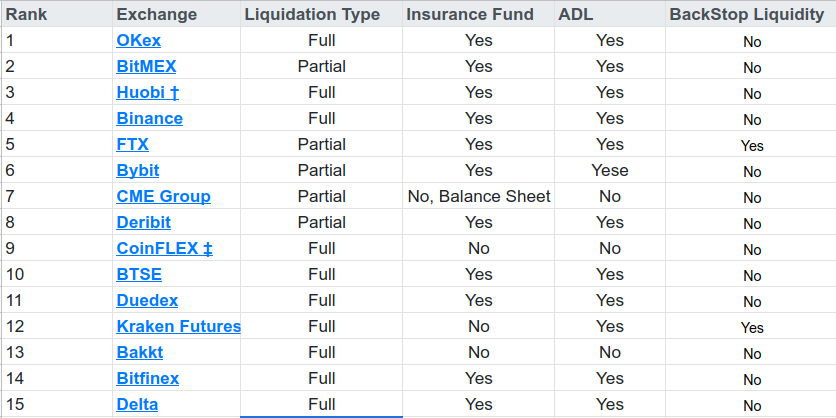Open the Kraken Futures link
836x418 pixels.
[x=178, y=326]
